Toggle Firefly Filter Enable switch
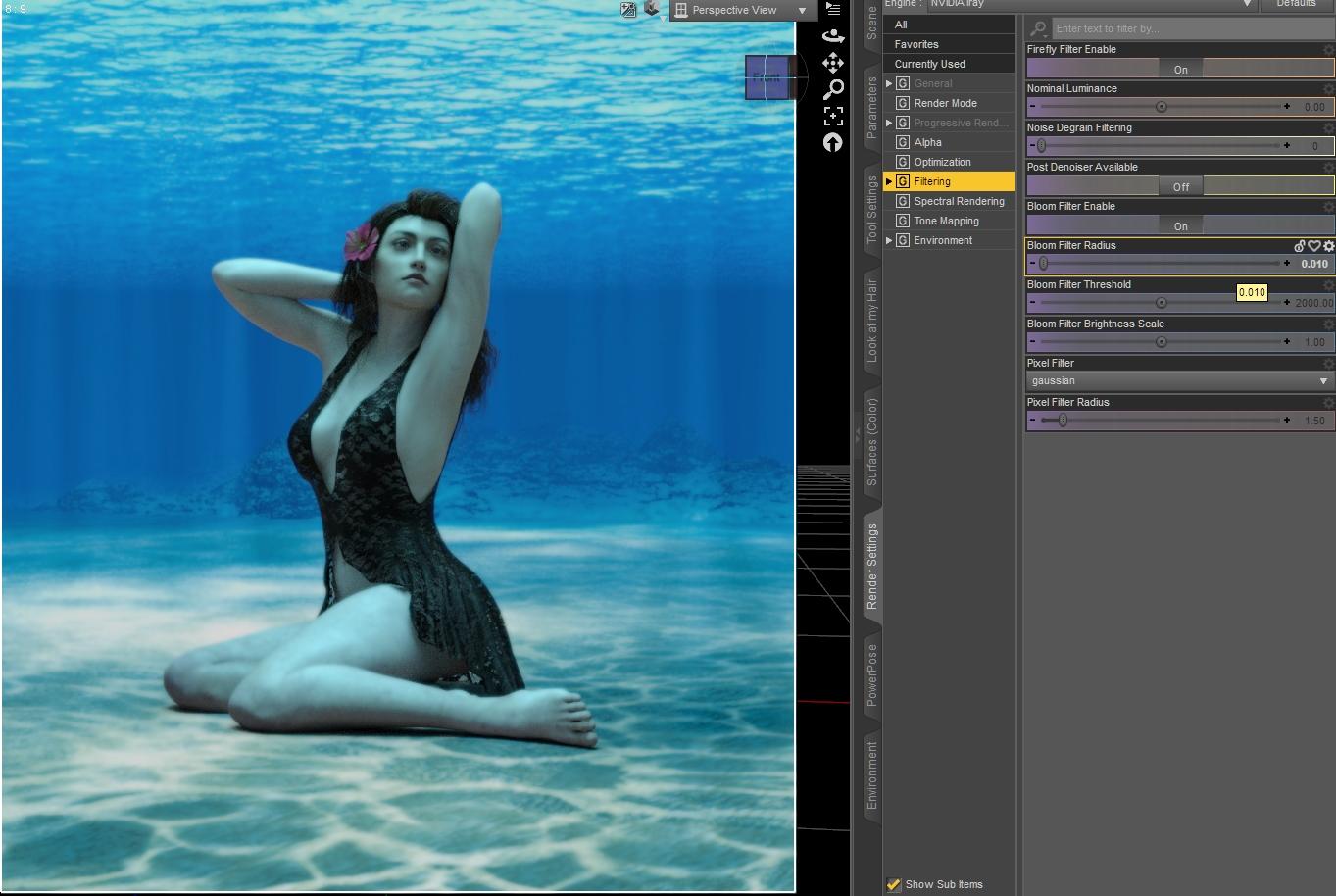This screenshot has width=1336, height=896. (x=1180, y=69)
